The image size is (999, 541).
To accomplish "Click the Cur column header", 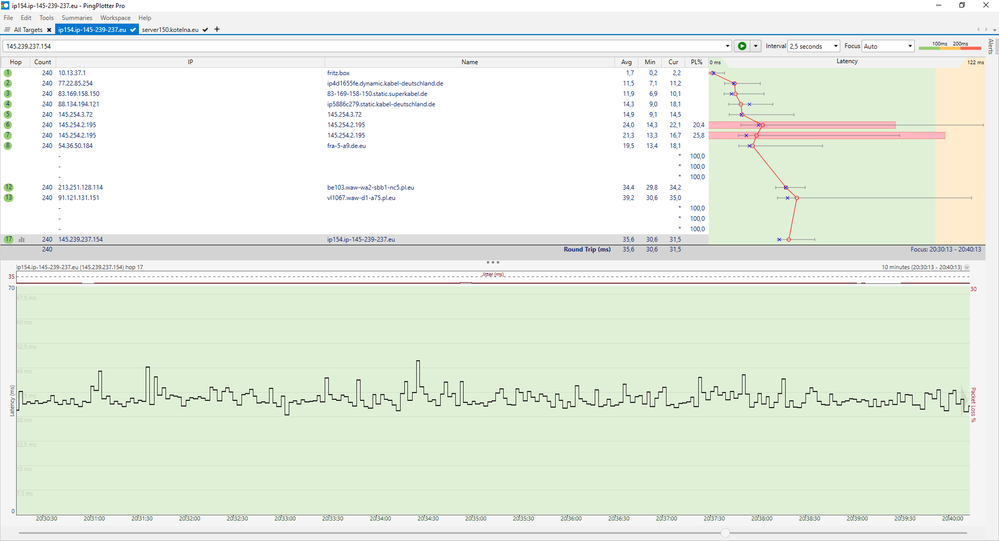I will 673,62.
